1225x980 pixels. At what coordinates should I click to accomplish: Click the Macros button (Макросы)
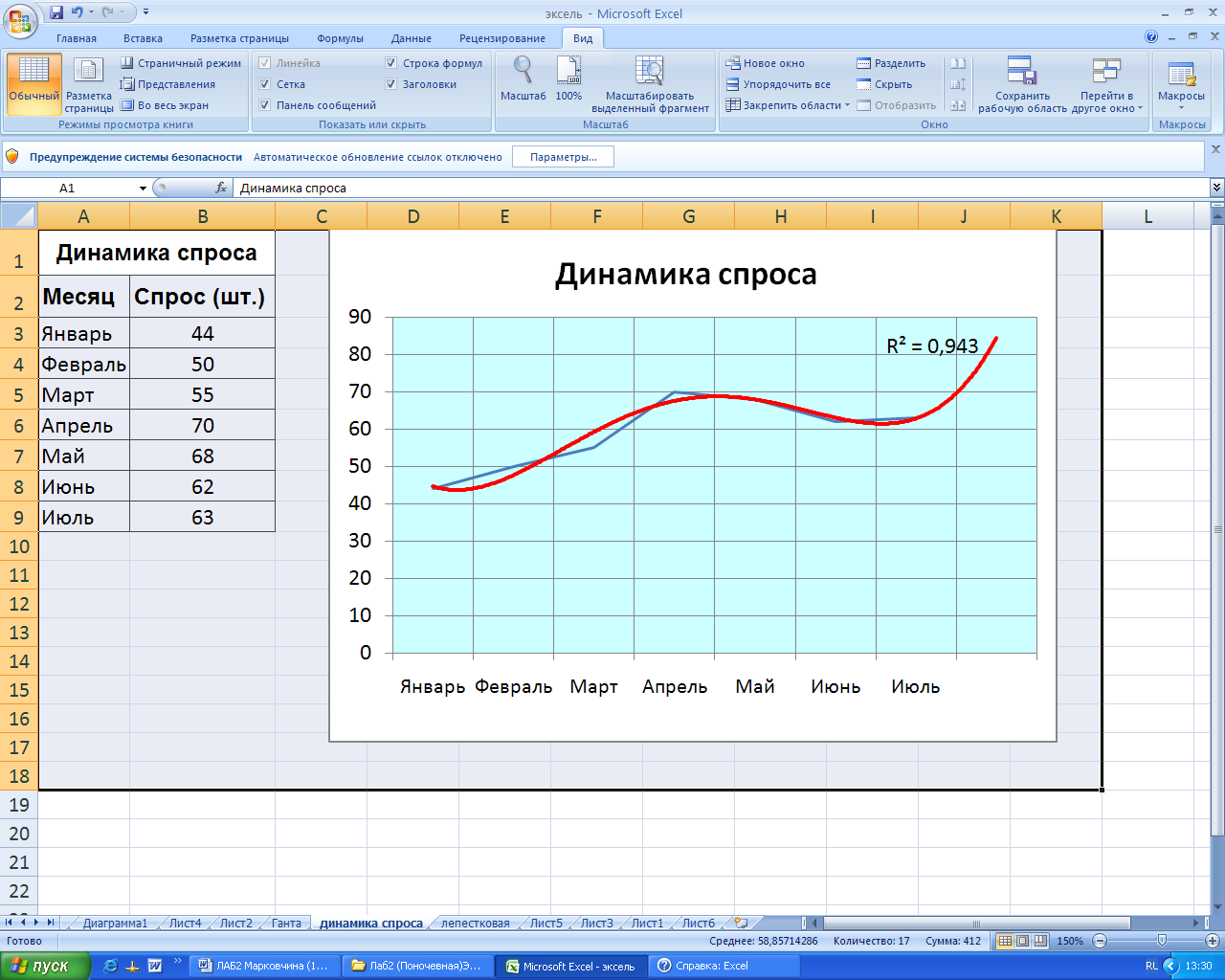pos(1181,84)
